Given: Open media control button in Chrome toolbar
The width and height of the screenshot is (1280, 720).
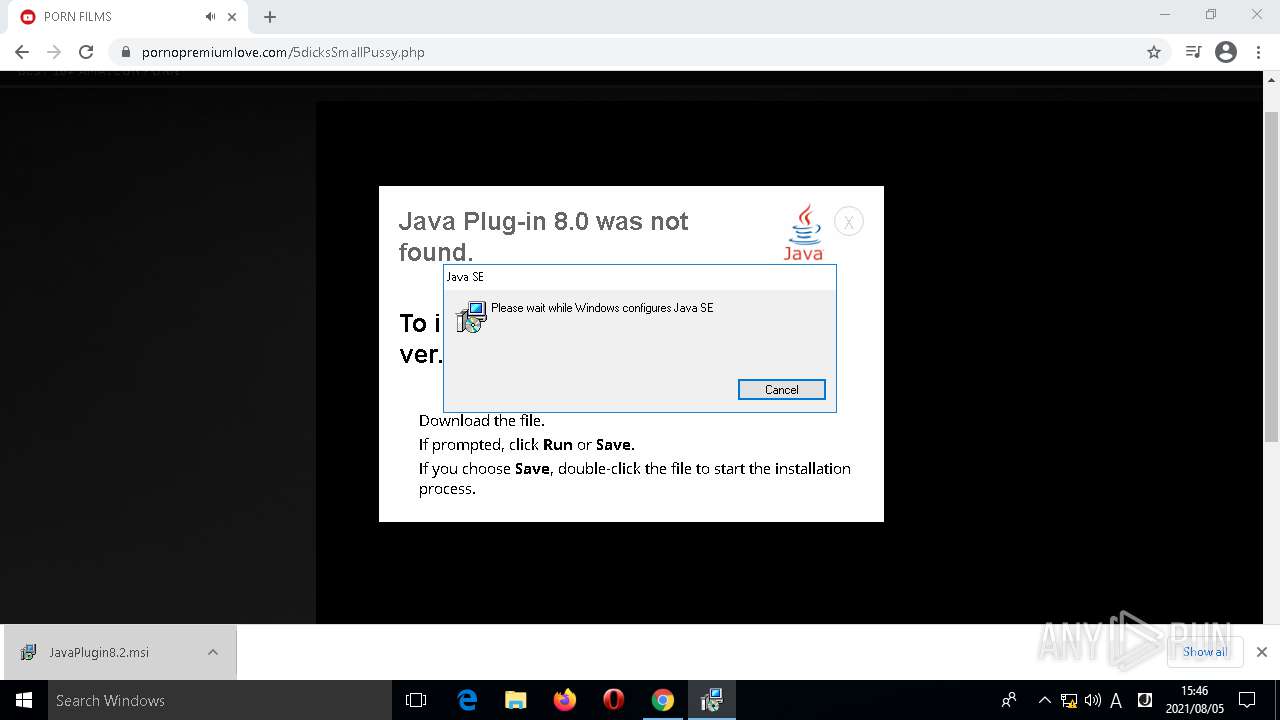Looking at the screenshot, I should tap(1193, 52).
